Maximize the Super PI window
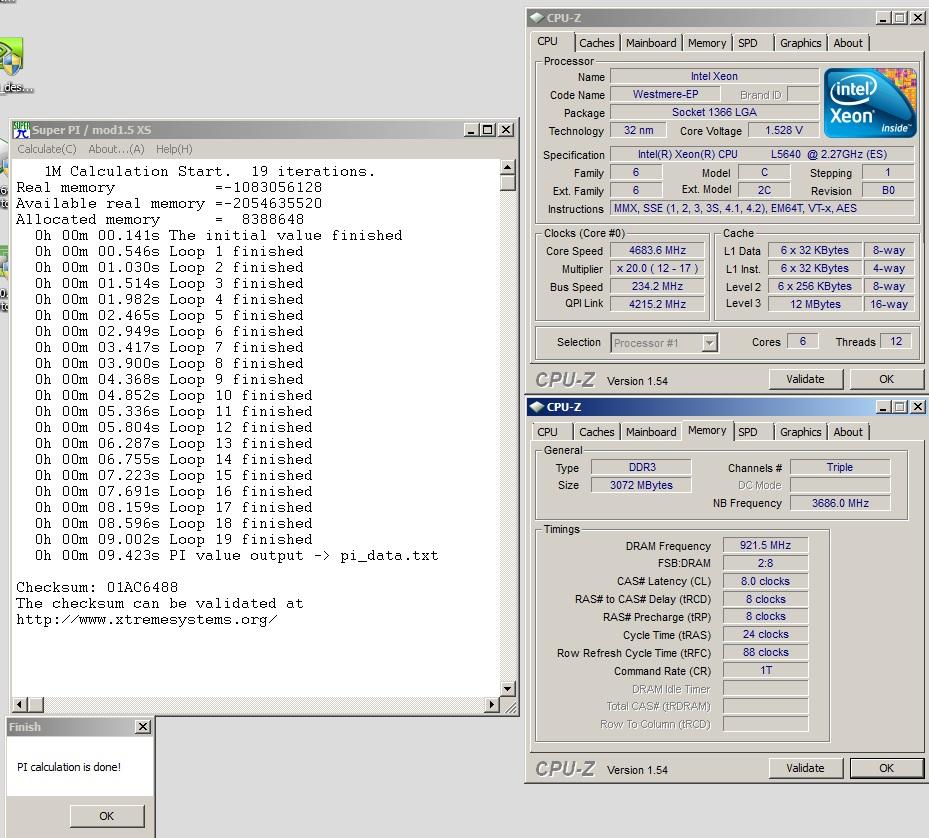929x838 pixels. coord(488,130)
